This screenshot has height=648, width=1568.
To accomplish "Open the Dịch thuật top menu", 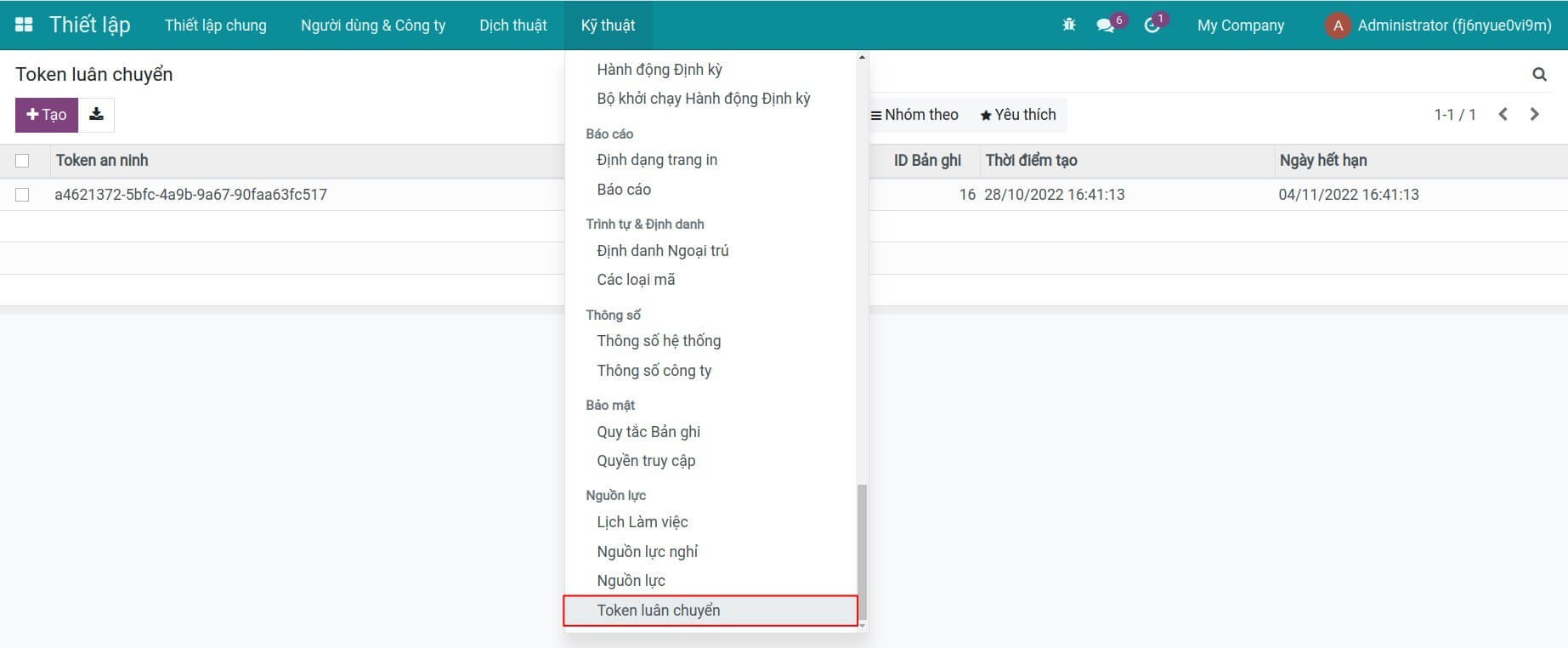I will (x=512, y=26).
